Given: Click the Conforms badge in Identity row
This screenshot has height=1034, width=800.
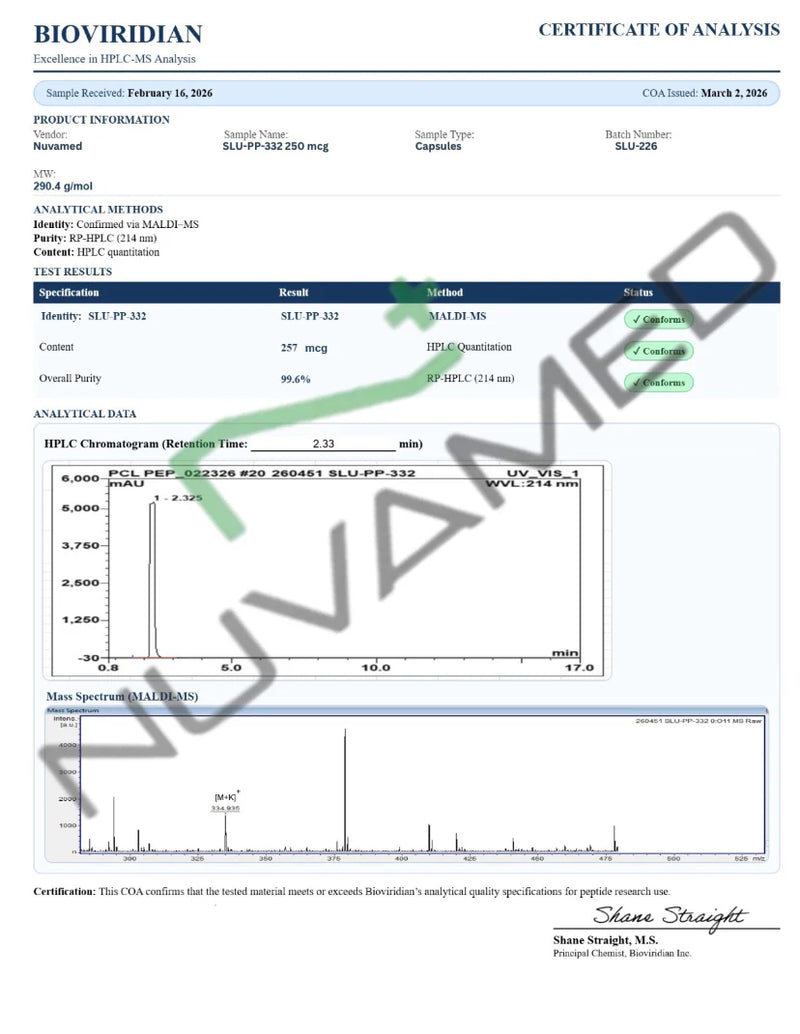Looking at the screenshot, I should (x=659, y=319).
